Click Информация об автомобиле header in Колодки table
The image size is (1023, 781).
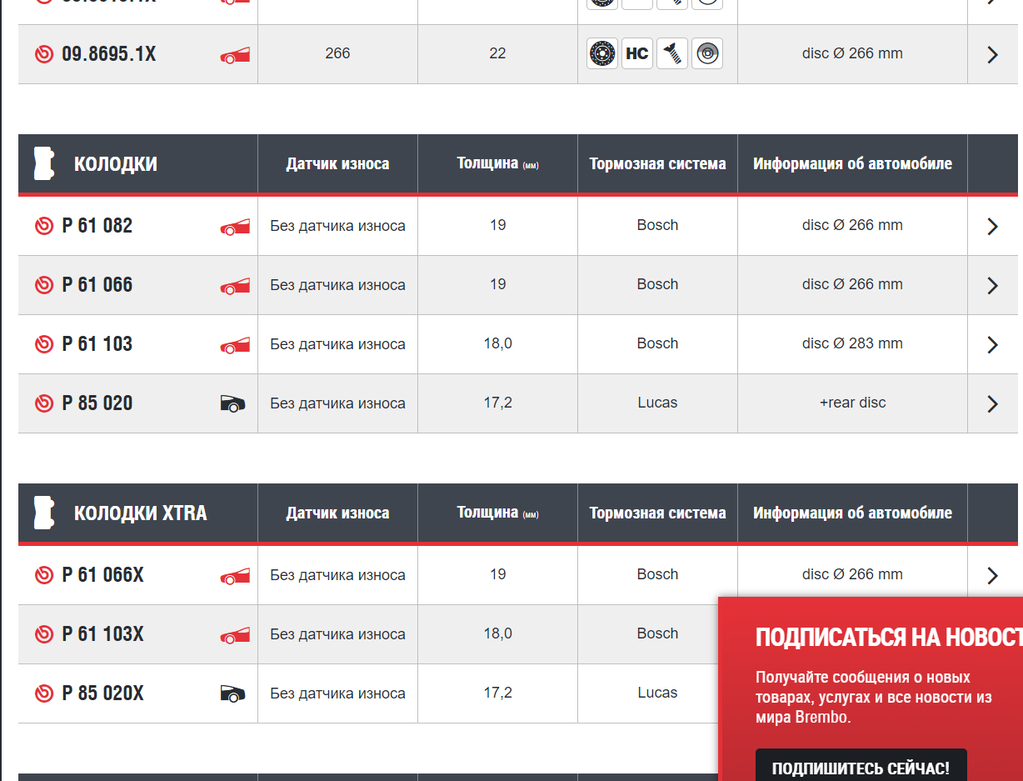coord(852,164)
